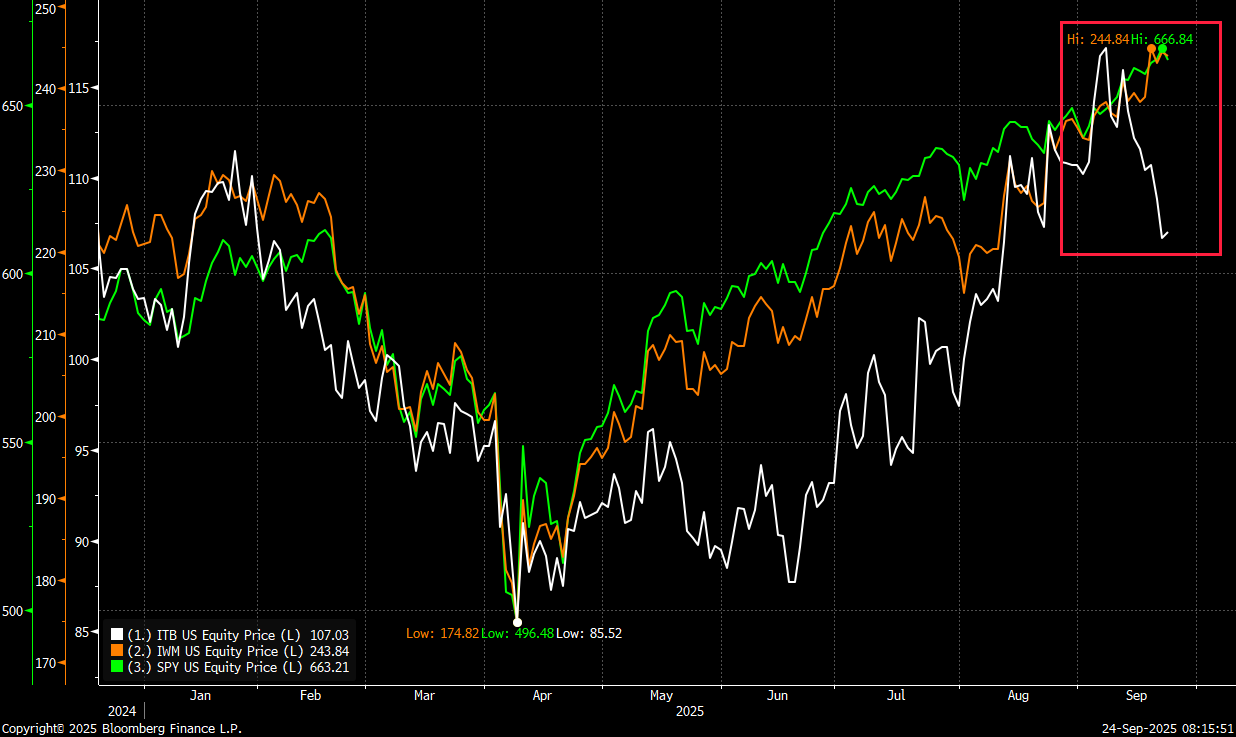Click the 240 tick on the orange IWM axis

click(45, 89)
